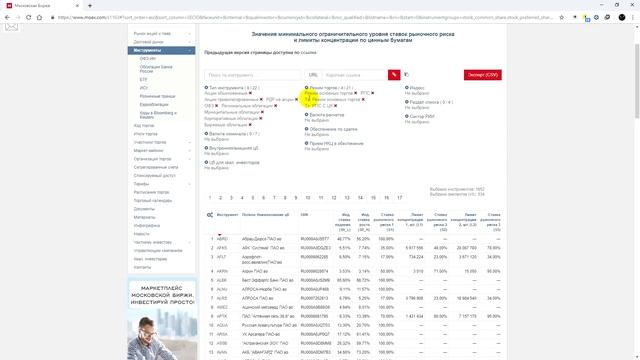Open new browser tab plus button
640x360 pixels.
pos(90,6)
